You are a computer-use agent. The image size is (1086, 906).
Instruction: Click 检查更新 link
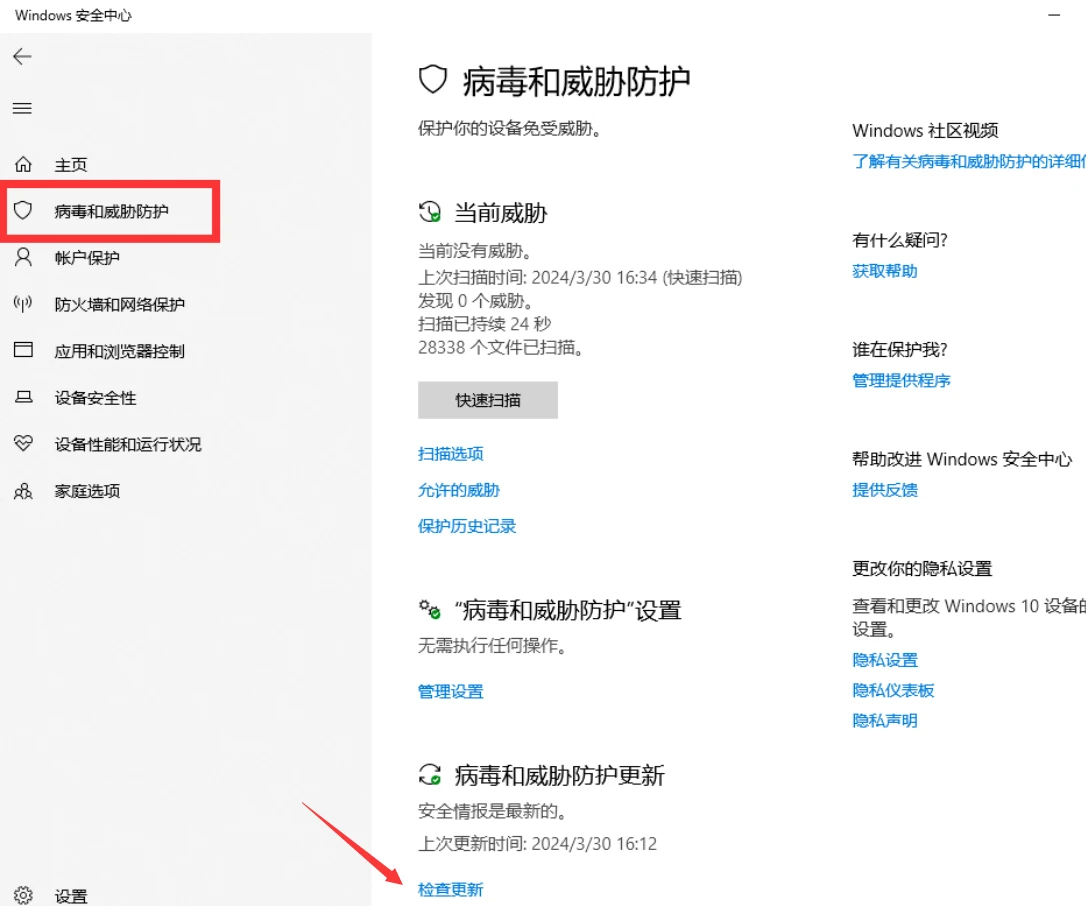(x=451, y=889)
